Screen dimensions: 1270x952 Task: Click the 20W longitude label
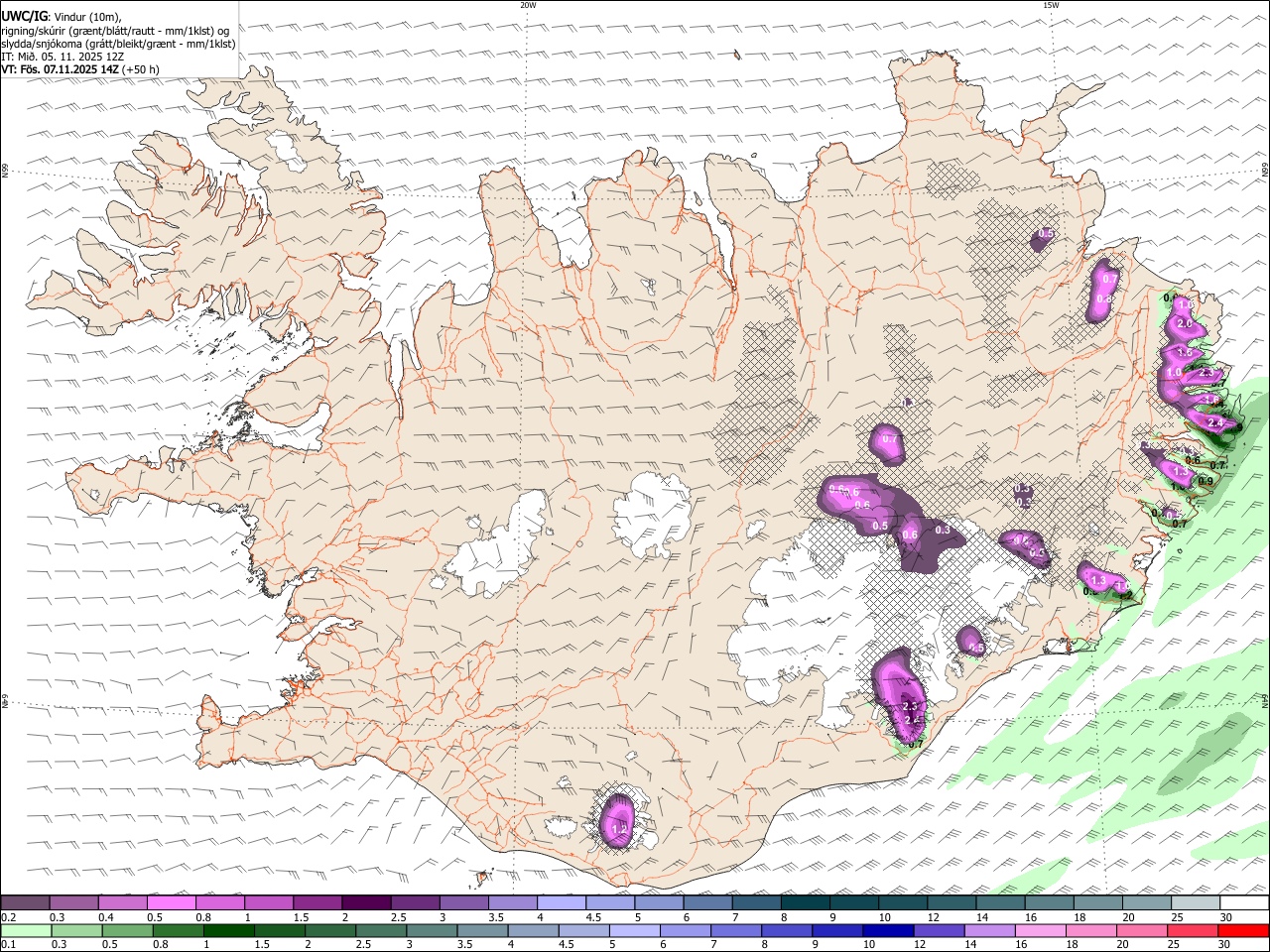[528, 5]
